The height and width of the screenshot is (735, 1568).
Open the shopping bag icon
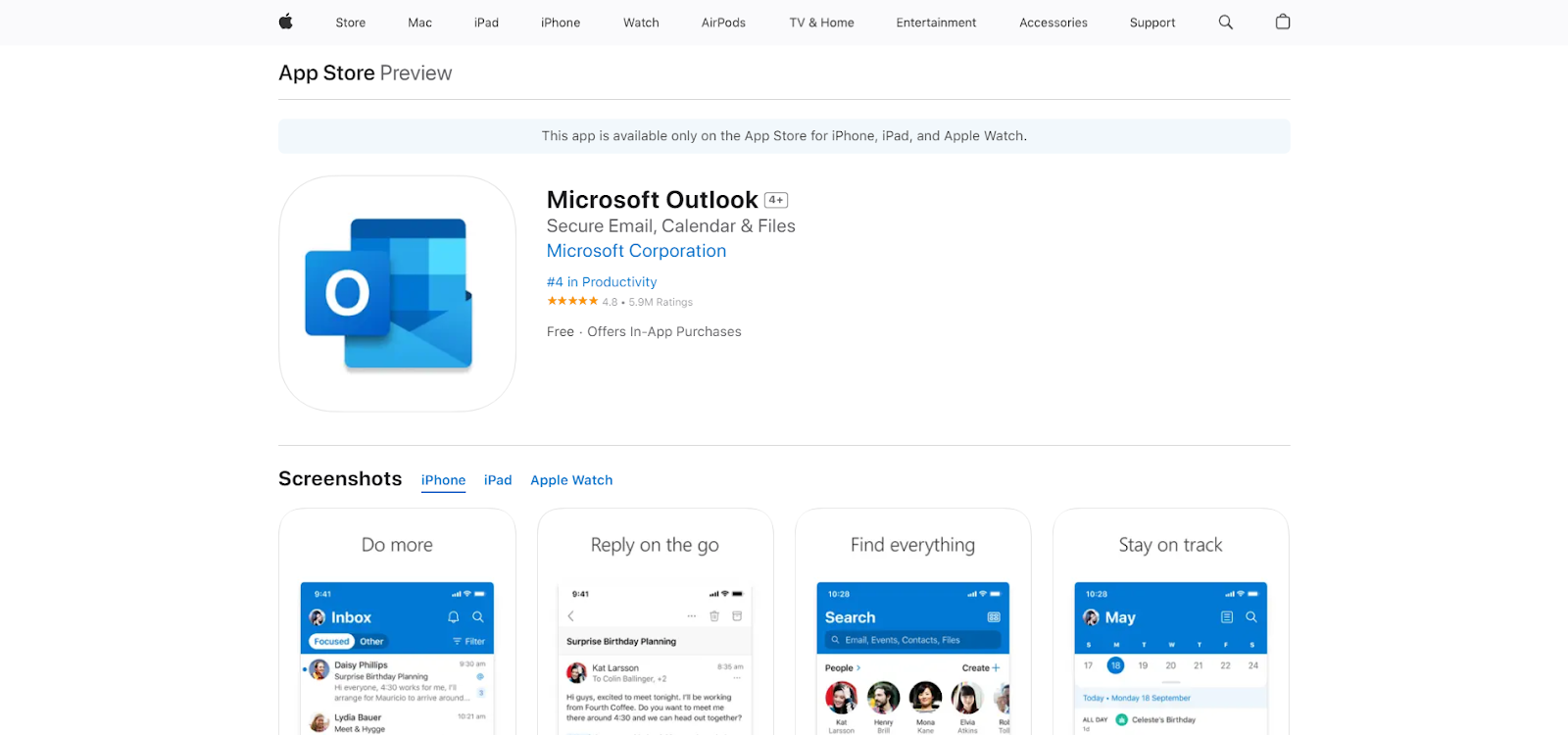point(1283,22)
